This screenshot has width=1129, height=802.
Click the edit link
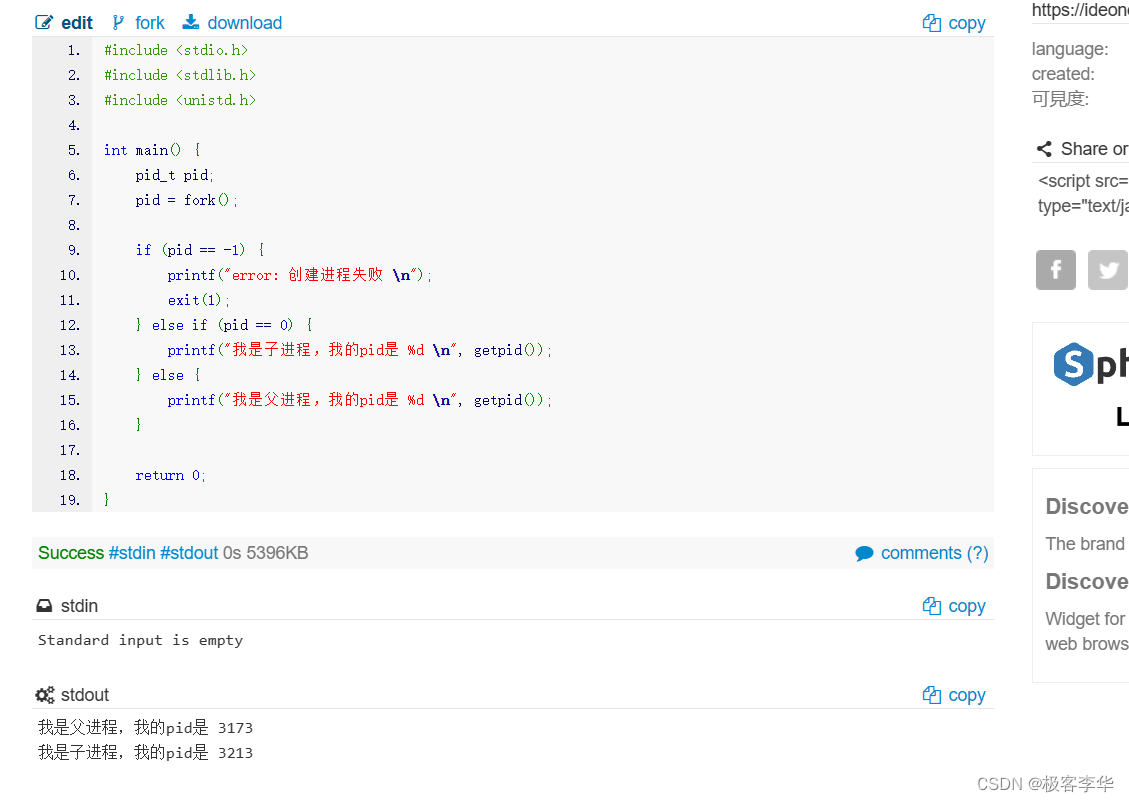pyautogui.click(x=76, y=23)
